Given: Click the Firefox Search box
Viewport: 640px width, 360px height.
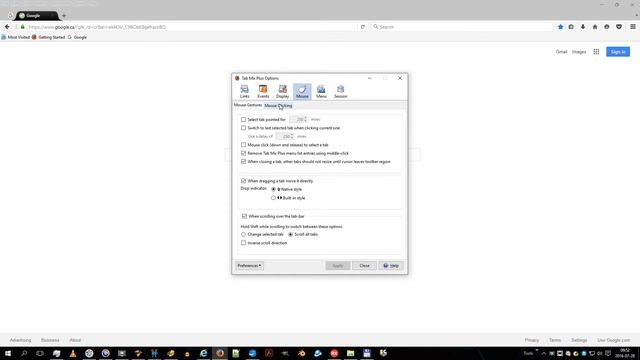Looking at the screenshot, I should click(461, 27).
